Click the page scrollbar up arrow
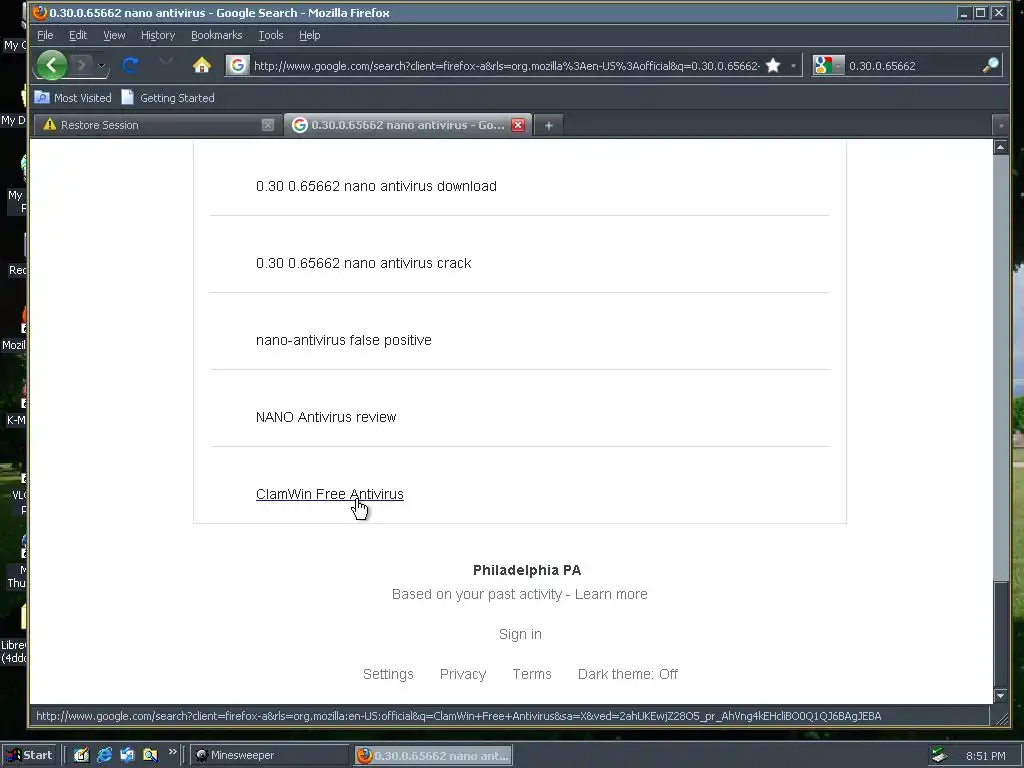The width and height of the screenshot is (1024, 768). (1000, 147)
